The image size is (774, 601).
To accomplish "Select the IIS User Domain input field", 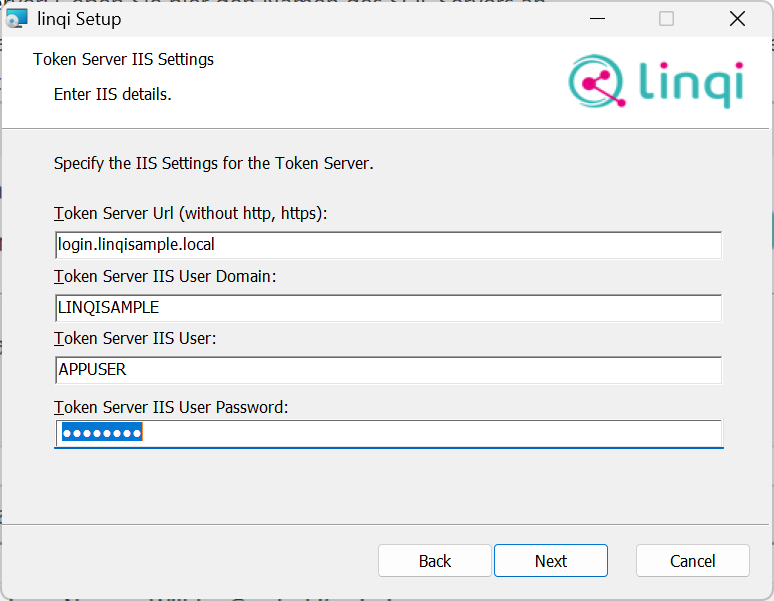I will point(388,308).
